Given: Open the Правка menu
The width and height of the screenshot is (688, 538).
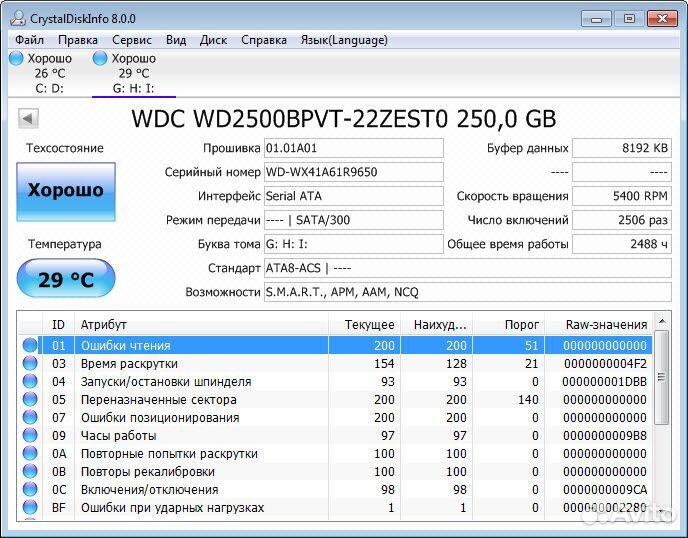Looking at the screenshot, I should pyautogui.click(x=78, y=40).
